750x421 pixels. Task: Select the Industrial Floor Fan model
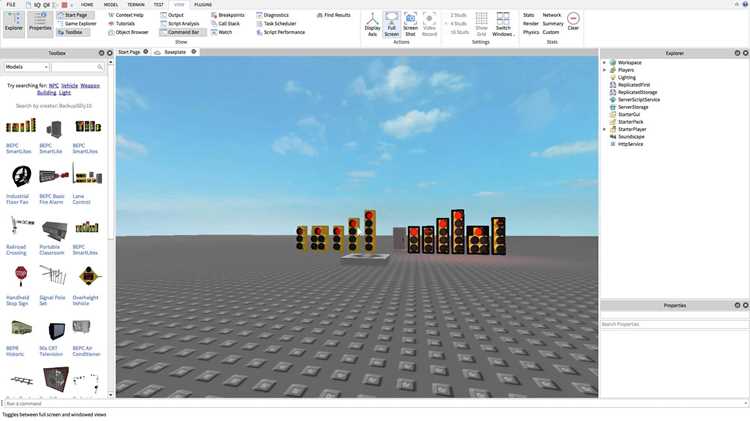tap(20, 184)
